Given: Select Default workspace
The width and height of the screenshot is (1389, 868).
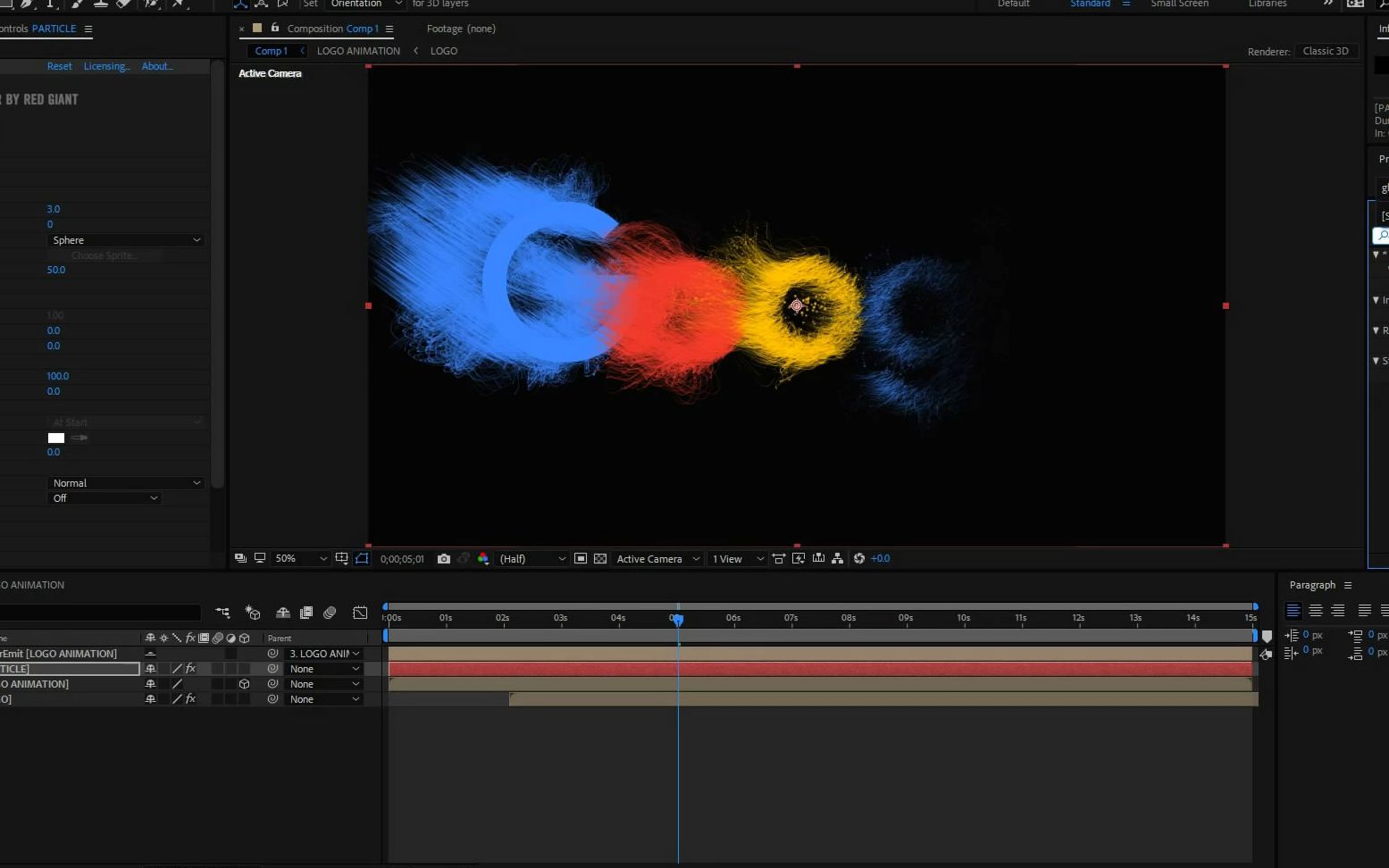Looking at the screenshot, I should point(1014,4).
